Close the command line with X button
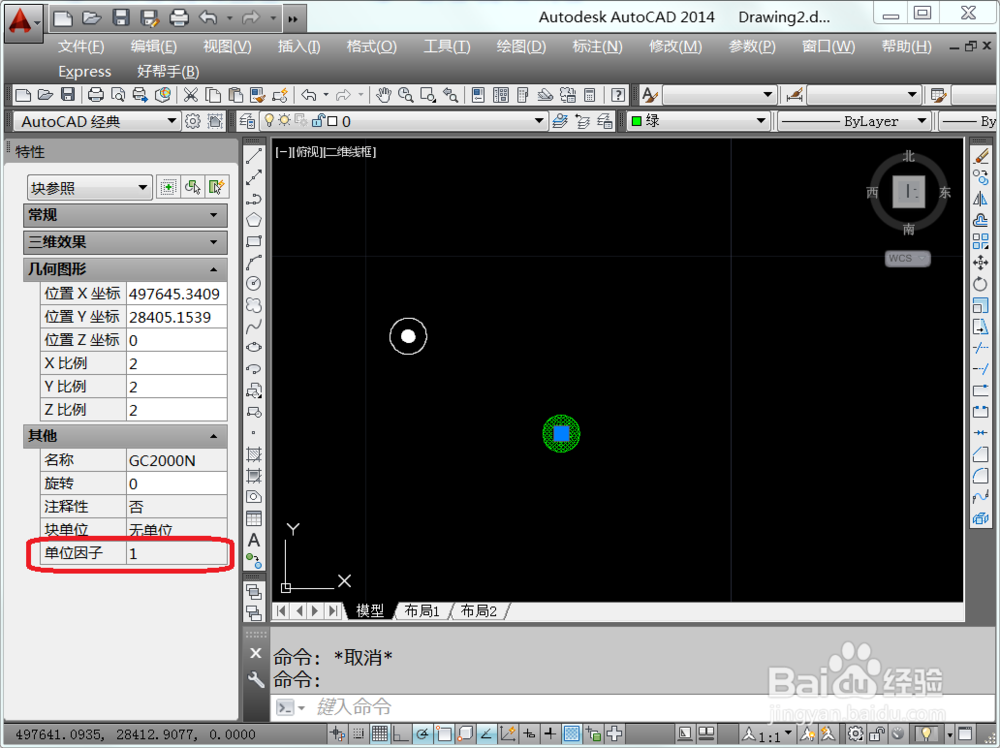This screenshot has width=1000, height=748. point(256,653)
